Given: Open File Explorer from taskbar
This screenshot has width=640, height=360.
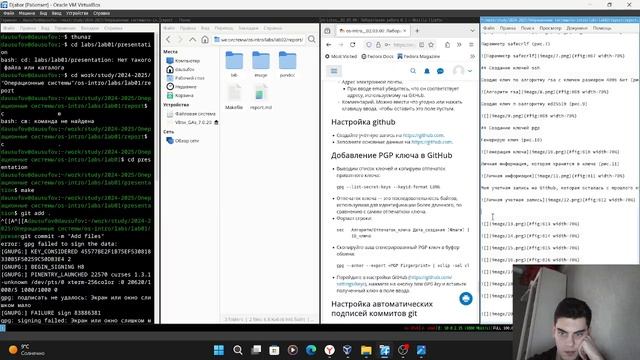Looking at the screenshot, I should [366, 350].
